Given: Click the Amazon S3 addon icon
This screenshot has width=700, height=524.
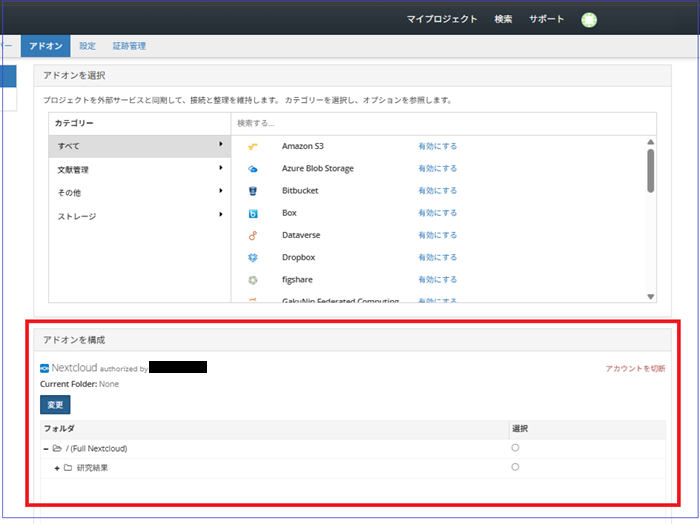Looking at the screenshot, I should (x=253, y=147).
